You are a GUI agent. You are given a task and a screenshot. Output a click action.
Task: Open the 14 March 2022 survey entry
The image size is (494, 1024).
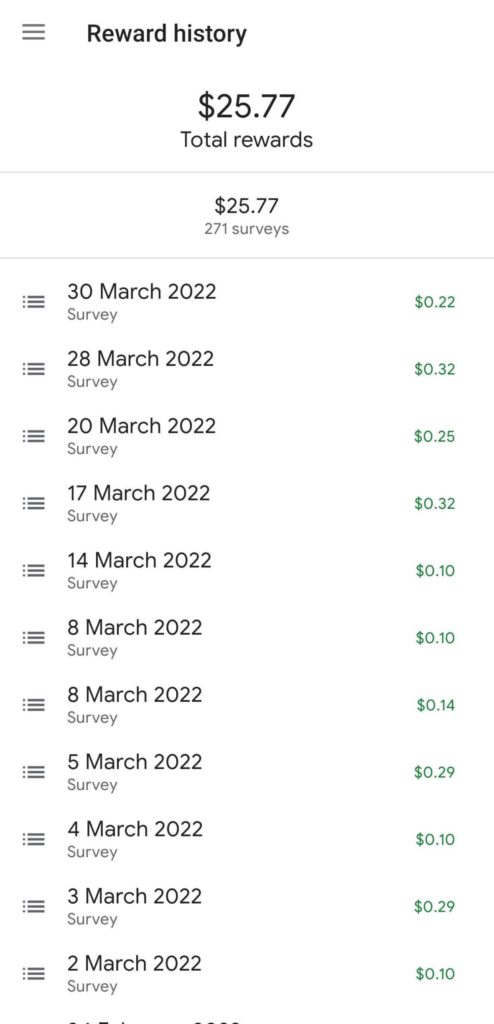(247, 571)
